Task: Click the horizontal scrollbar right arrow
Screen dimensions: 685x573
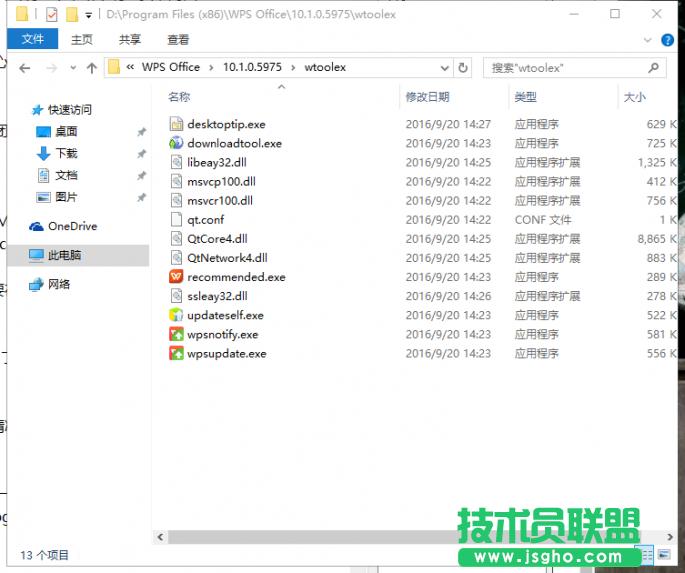Action: pyautogui.click(x=670, y=537)
